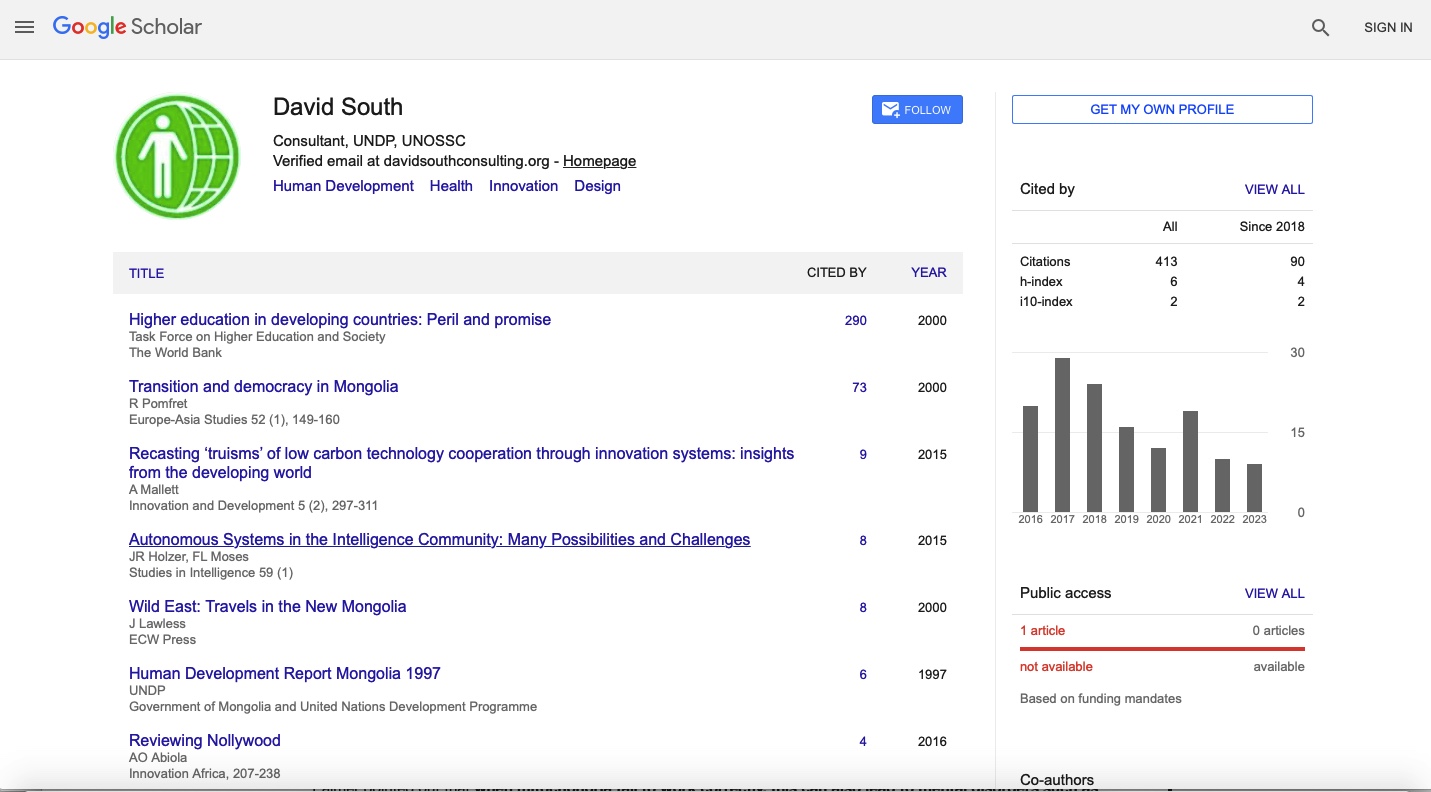Click the search magnifier icon

1320,28
